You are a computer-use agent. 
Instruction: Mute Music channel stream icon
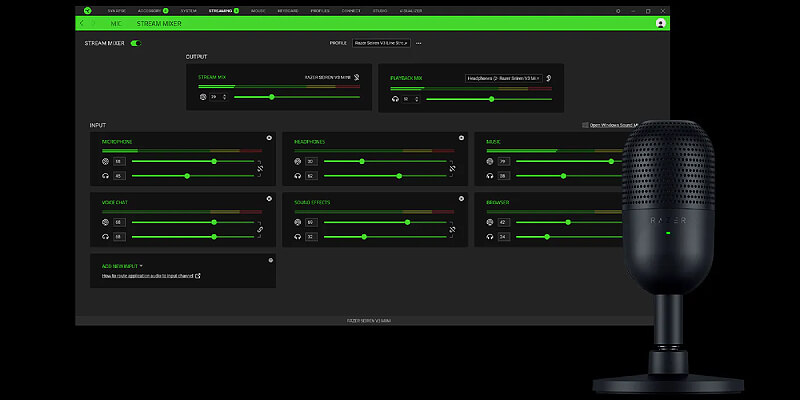[490, 161]
